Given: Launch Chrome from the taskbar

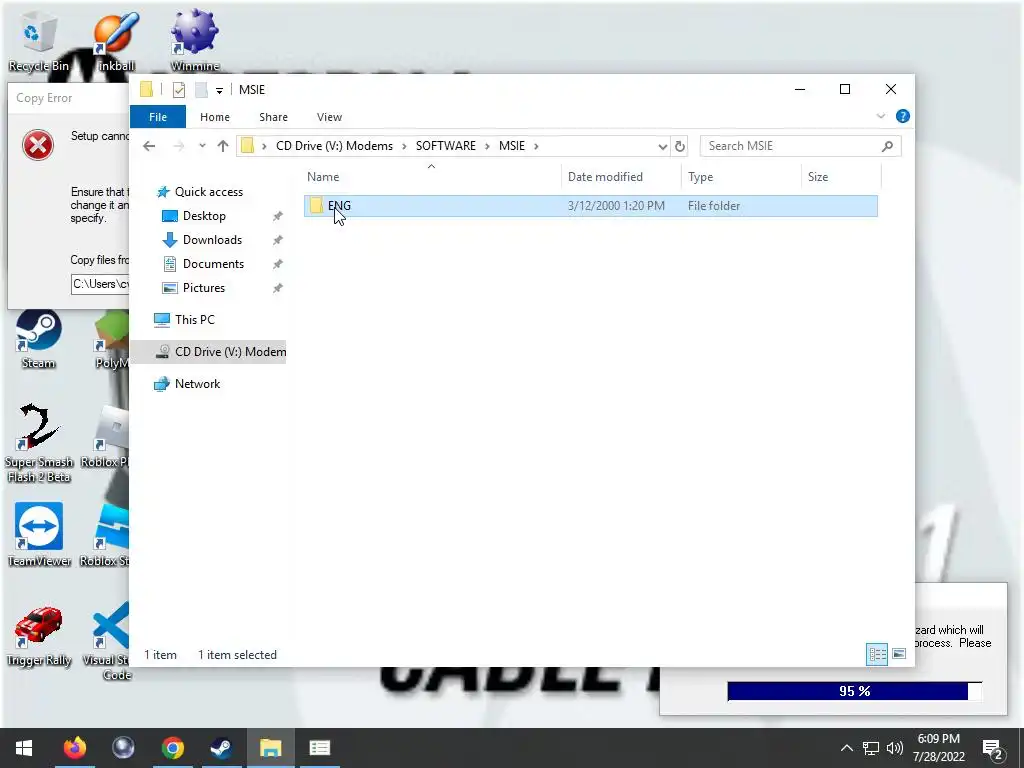Looking at the screenshot, I should 173,748.
